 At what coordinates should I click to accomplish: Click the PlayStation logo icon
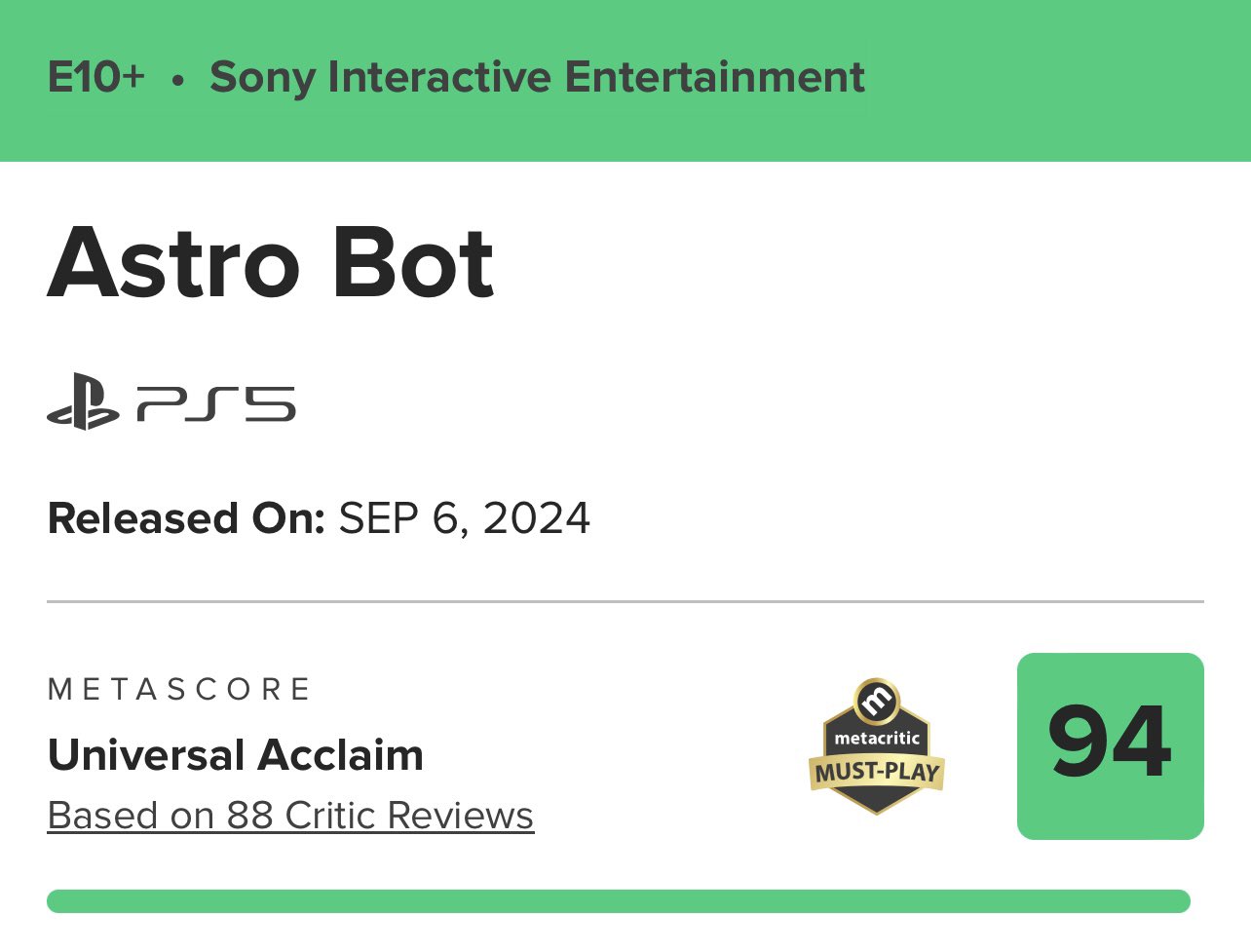83,404
